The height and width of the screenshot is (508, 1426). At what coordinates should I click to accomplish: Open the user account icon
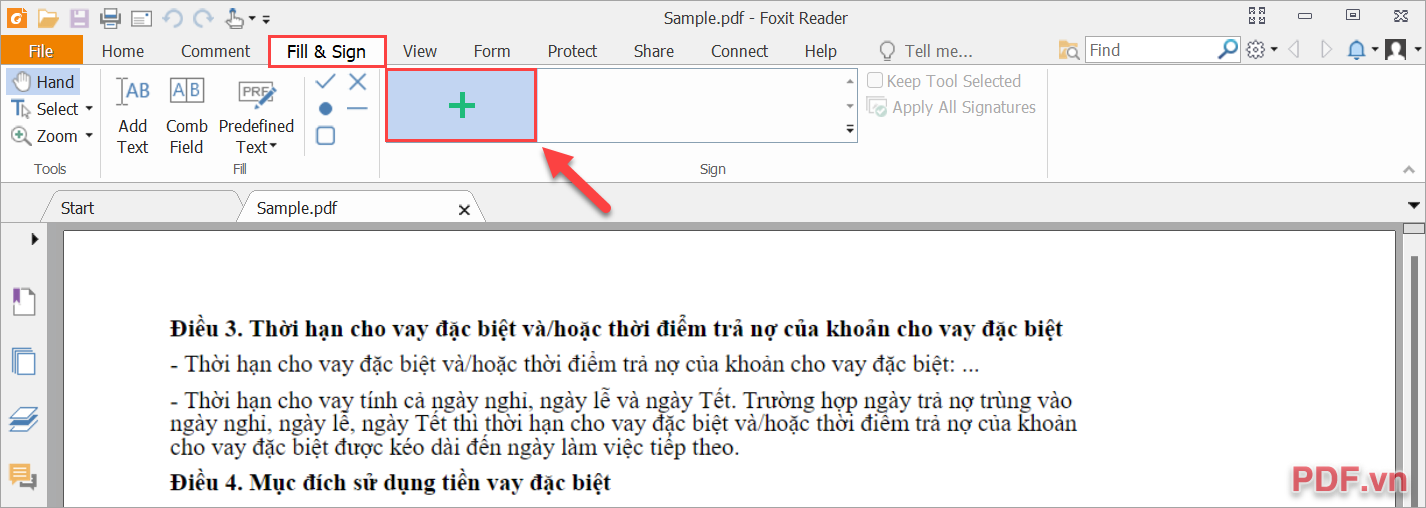1397,50
